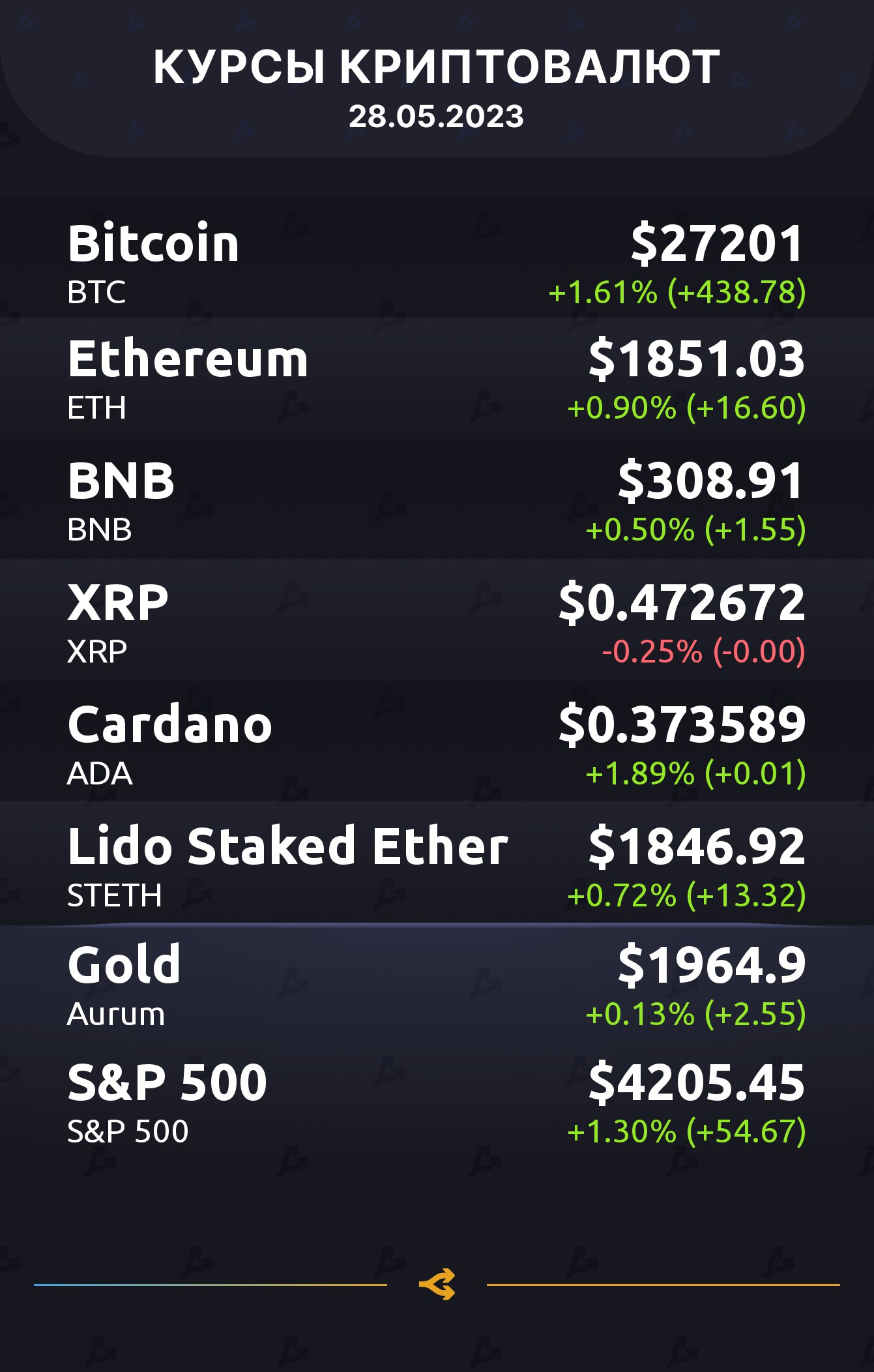The height and width of the screenshot is (1372, 874).
Task: Click S&P 500 value $4205.45
Action: coord(697,1083)
